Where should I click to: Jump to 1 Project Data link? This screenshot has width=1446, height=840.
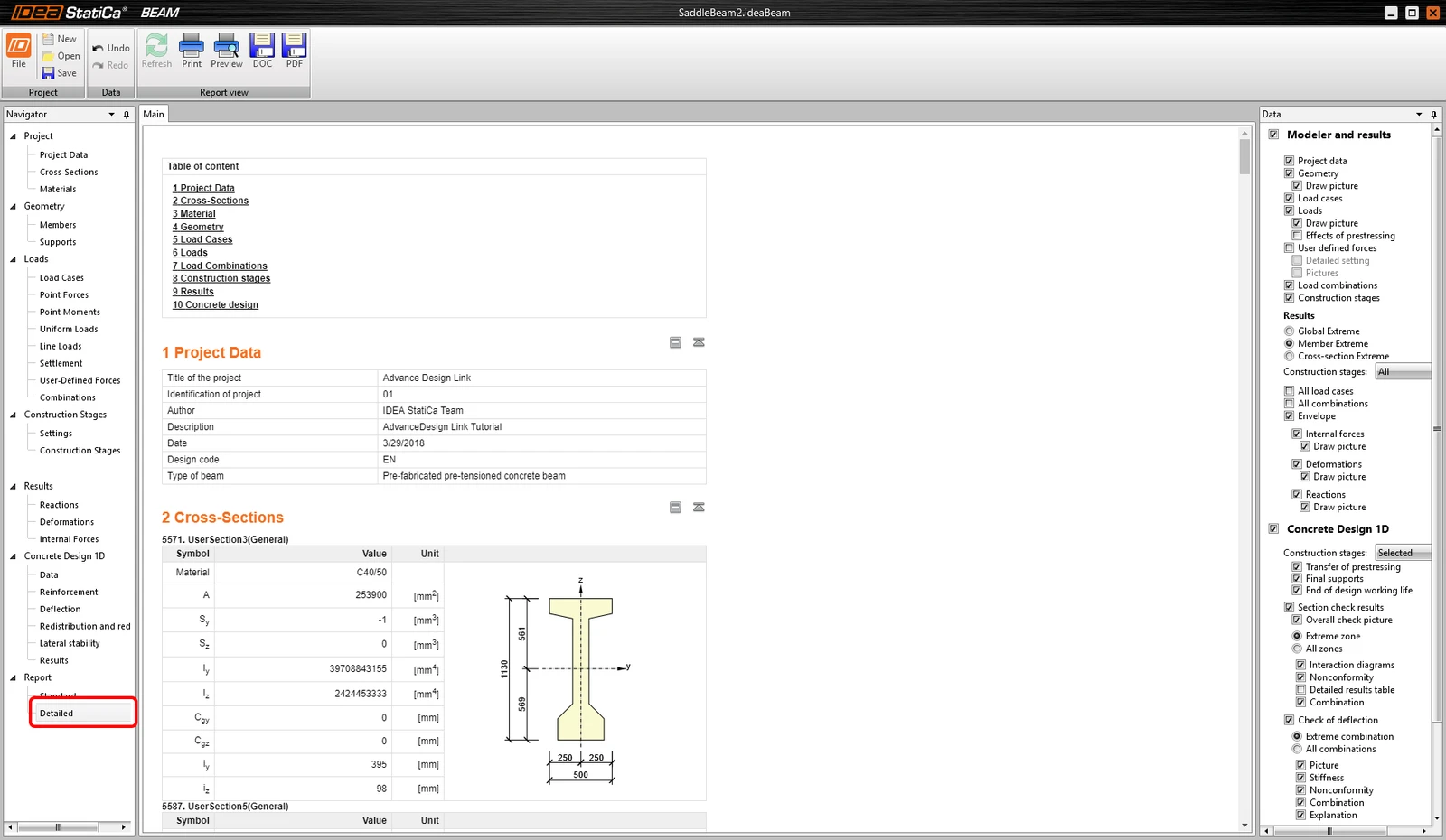(x=203, y=189)
